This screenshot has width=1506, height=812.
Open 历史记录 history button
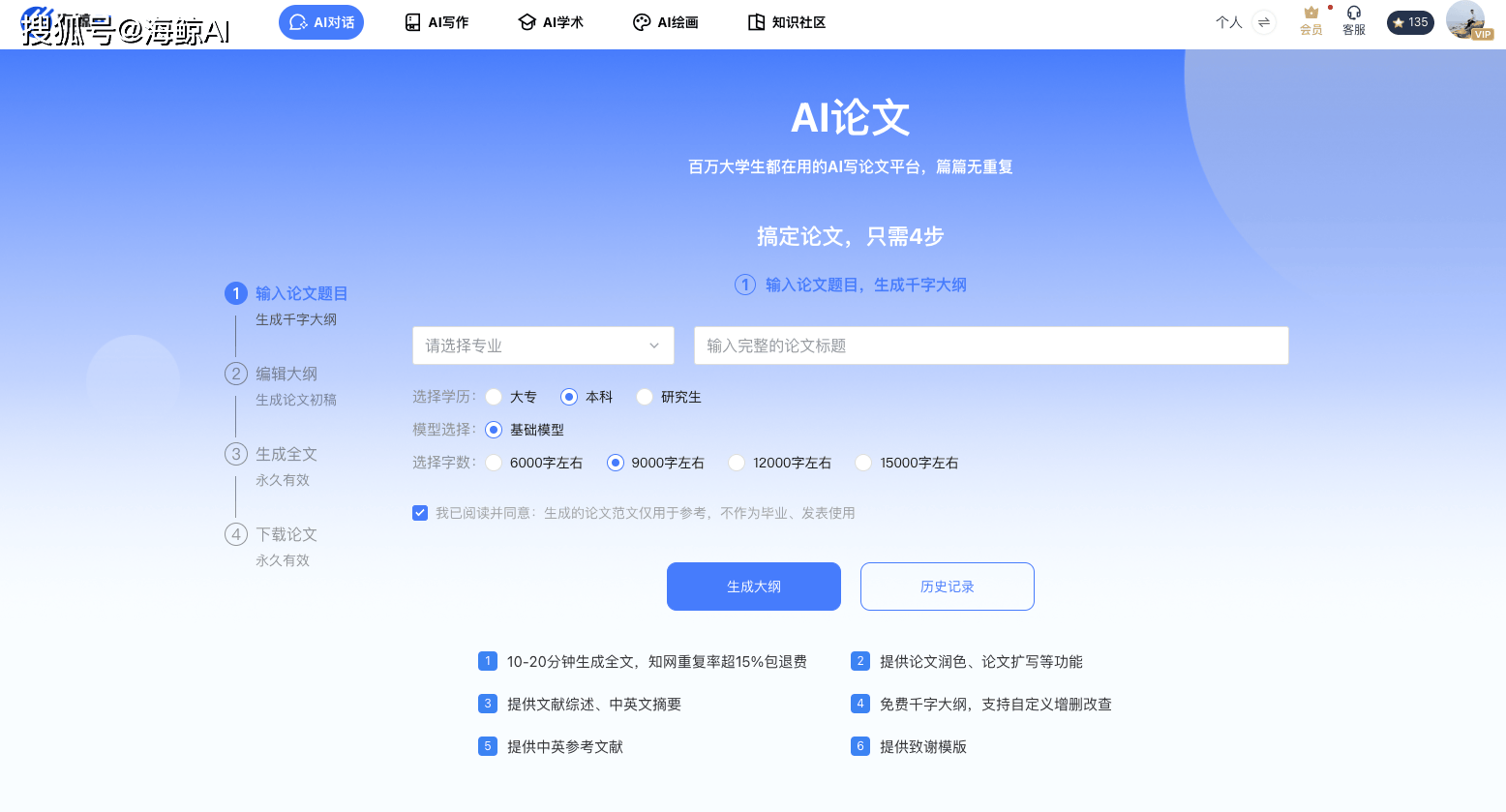click(947, 586)
